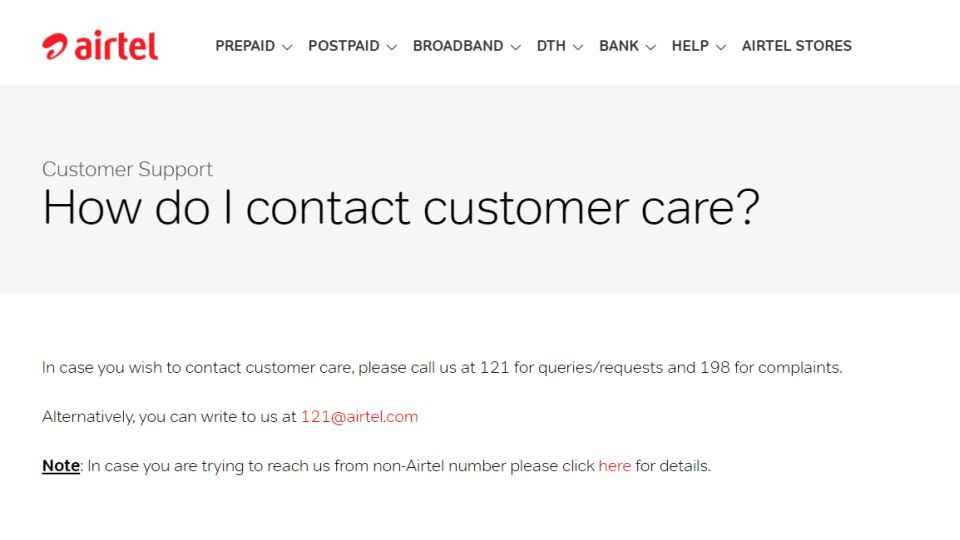The height and width of the screenshot is (540, 960).
Task: Expand the chevron next to Postpaid
Action: (x=392, y=47)
